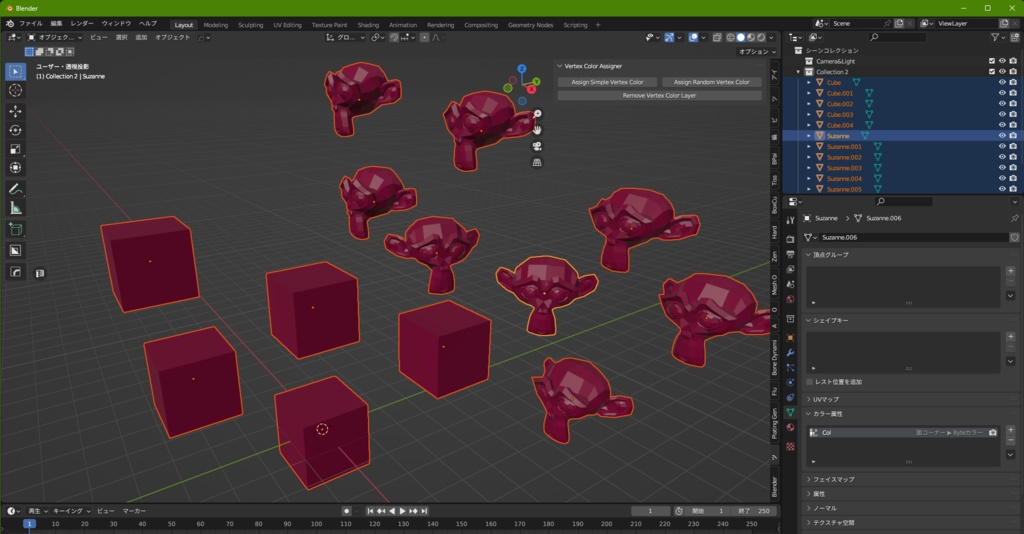
Task: Open the Tool properties tab
Action: [x=790, y=221]
